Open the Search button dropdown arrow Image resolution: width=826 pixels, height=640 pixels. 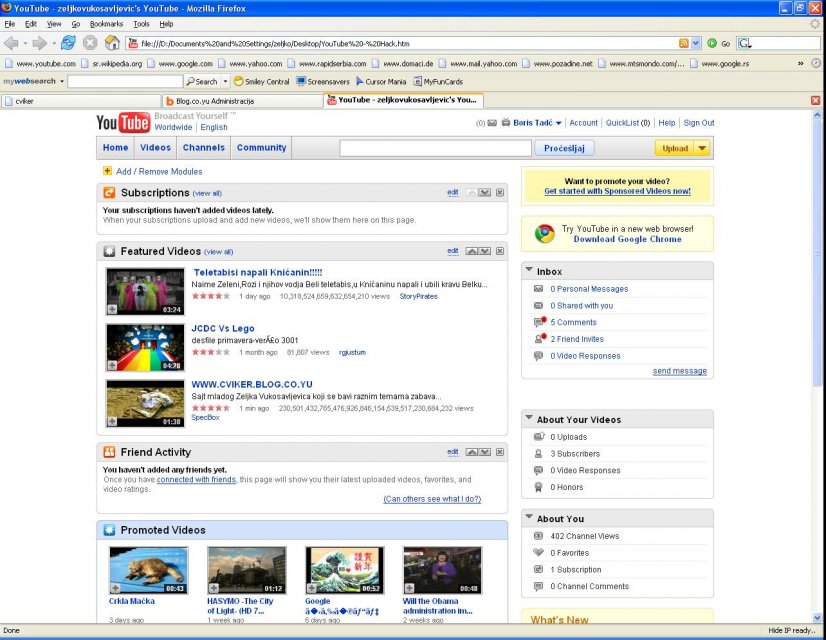pyautogui.click(x=225, y=81)
